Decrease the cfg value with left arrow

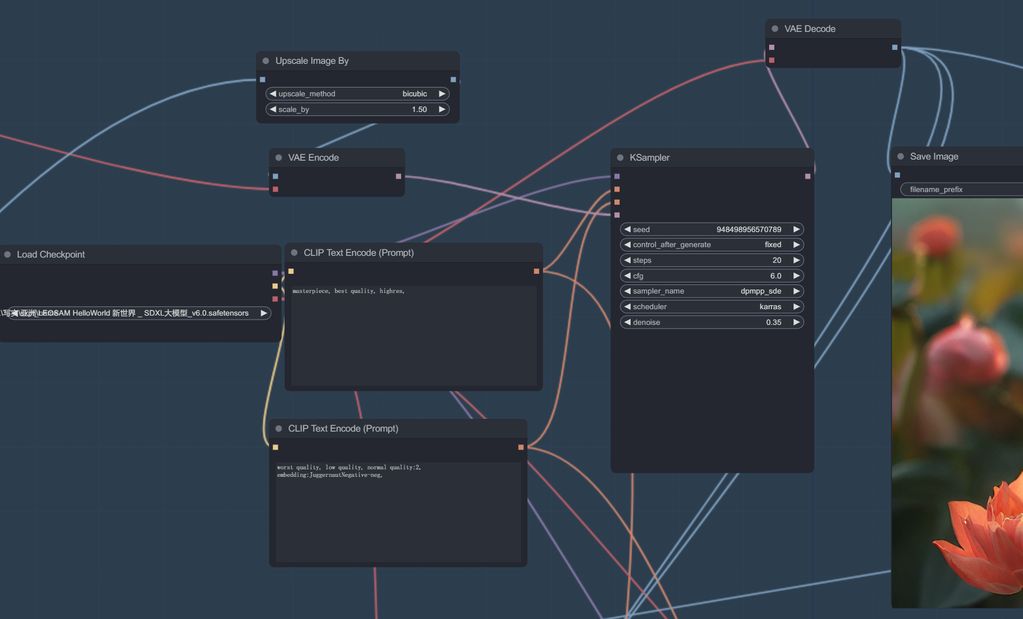click(627, 276)
